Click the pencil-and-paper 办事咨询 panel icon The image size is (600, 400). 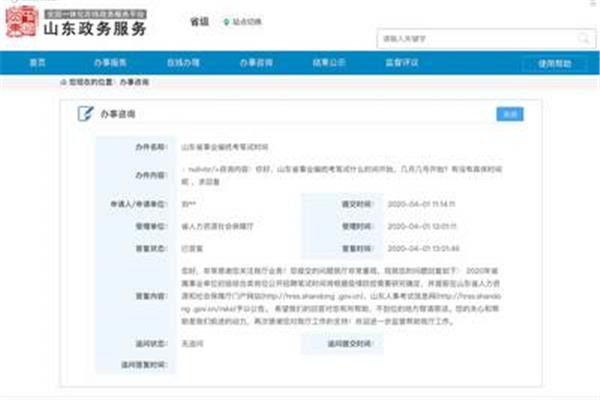[x=85, y=114]
